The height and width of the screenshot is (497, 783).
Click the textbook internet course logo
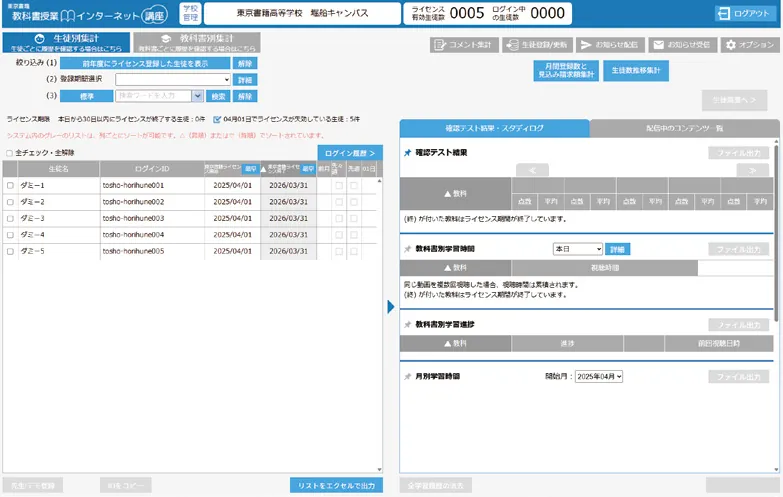point(88,14)
